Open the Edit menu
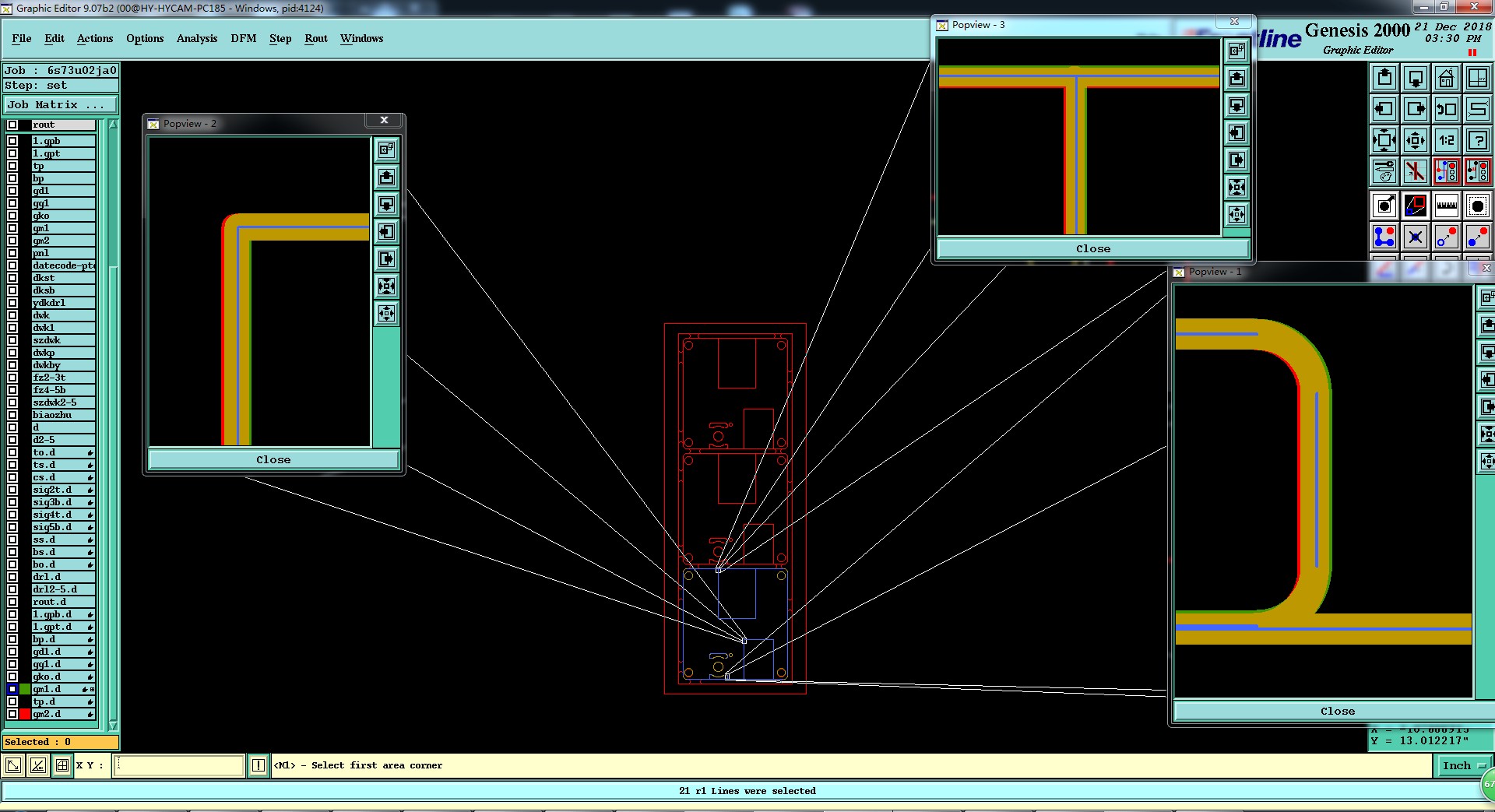 coord(55,38)
